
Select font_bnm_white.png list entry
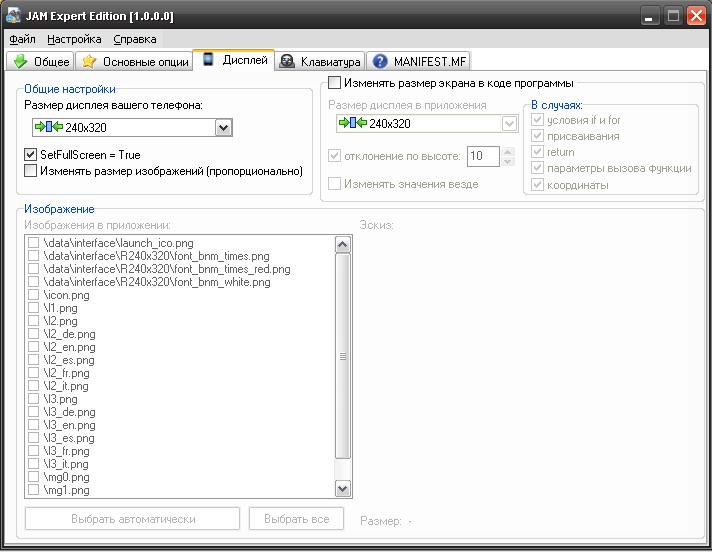pyautogui.click(x=157, y=282)
